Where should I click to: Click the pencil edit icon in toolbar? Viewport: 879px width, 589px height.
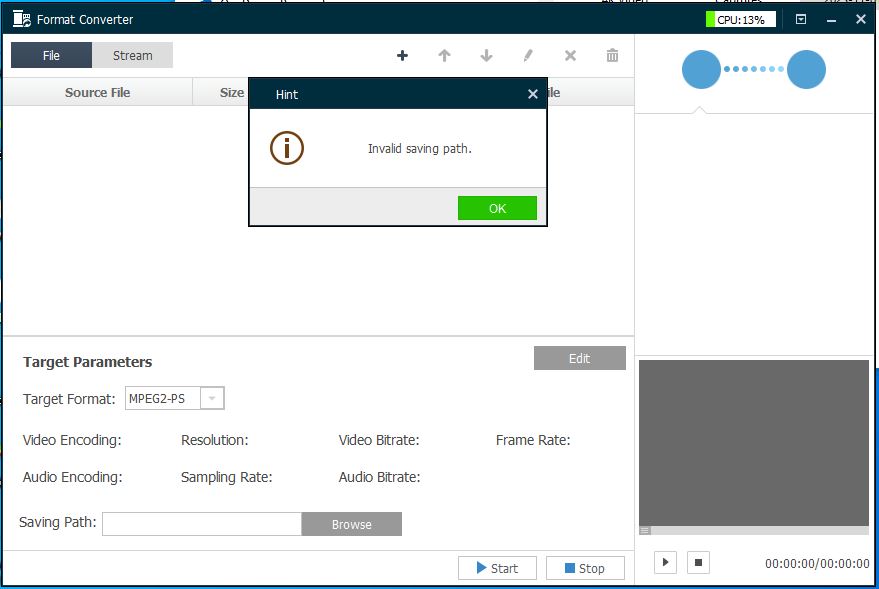pyautogui.click(x=528, y=56)
